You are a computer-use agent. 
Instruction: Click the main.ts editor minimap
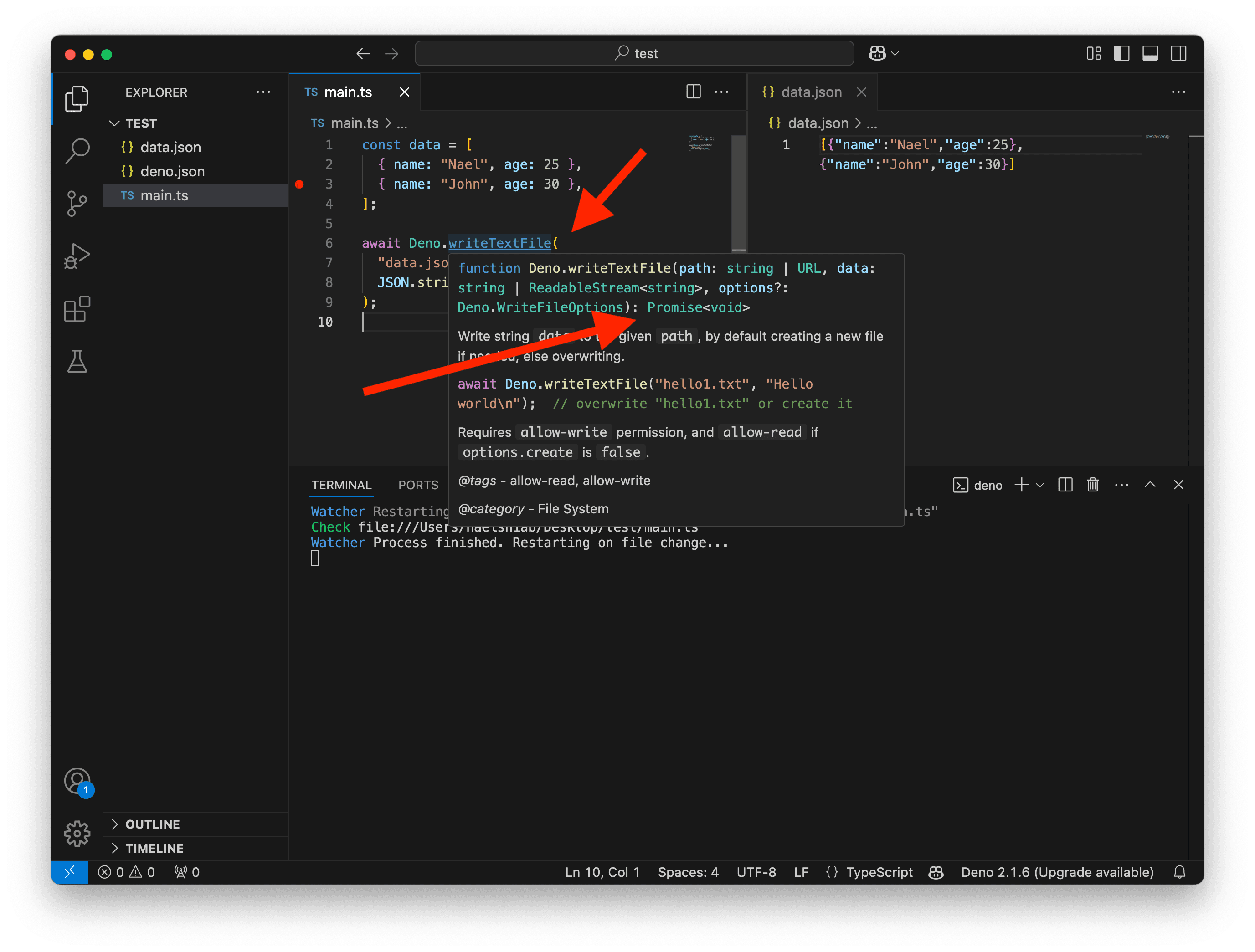click(702, 142)
